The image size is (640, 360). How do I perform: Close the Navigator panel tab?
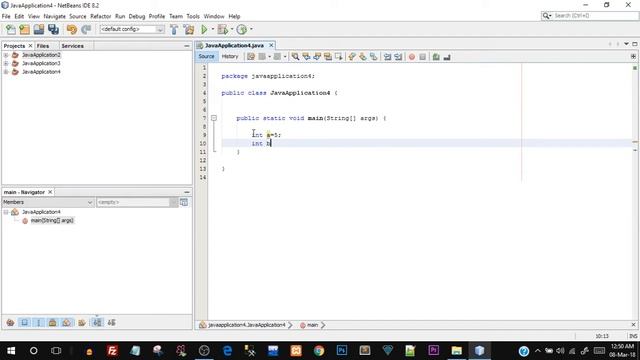50,192
